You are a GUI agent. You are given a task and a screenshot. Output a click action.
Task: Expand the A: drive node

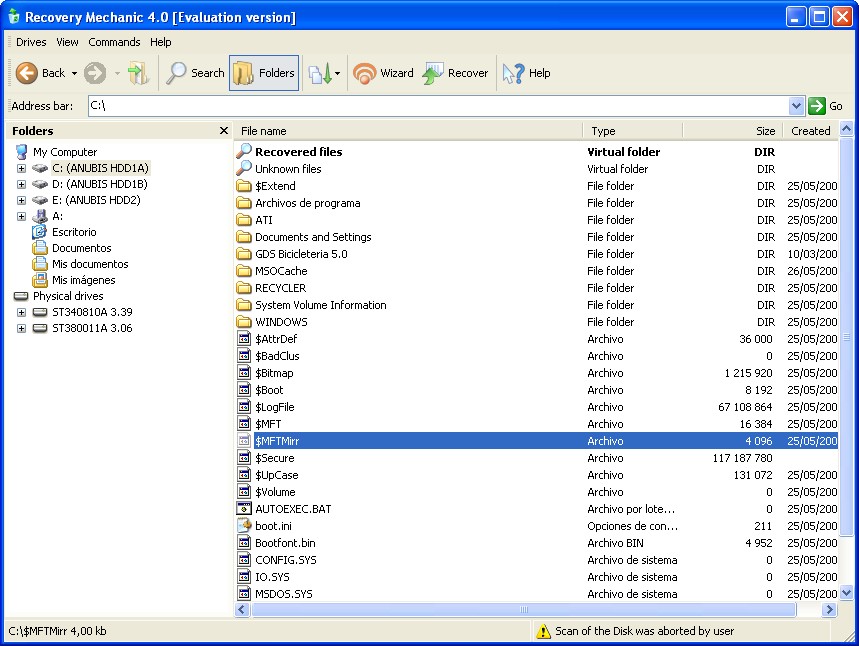coord(21,216)
